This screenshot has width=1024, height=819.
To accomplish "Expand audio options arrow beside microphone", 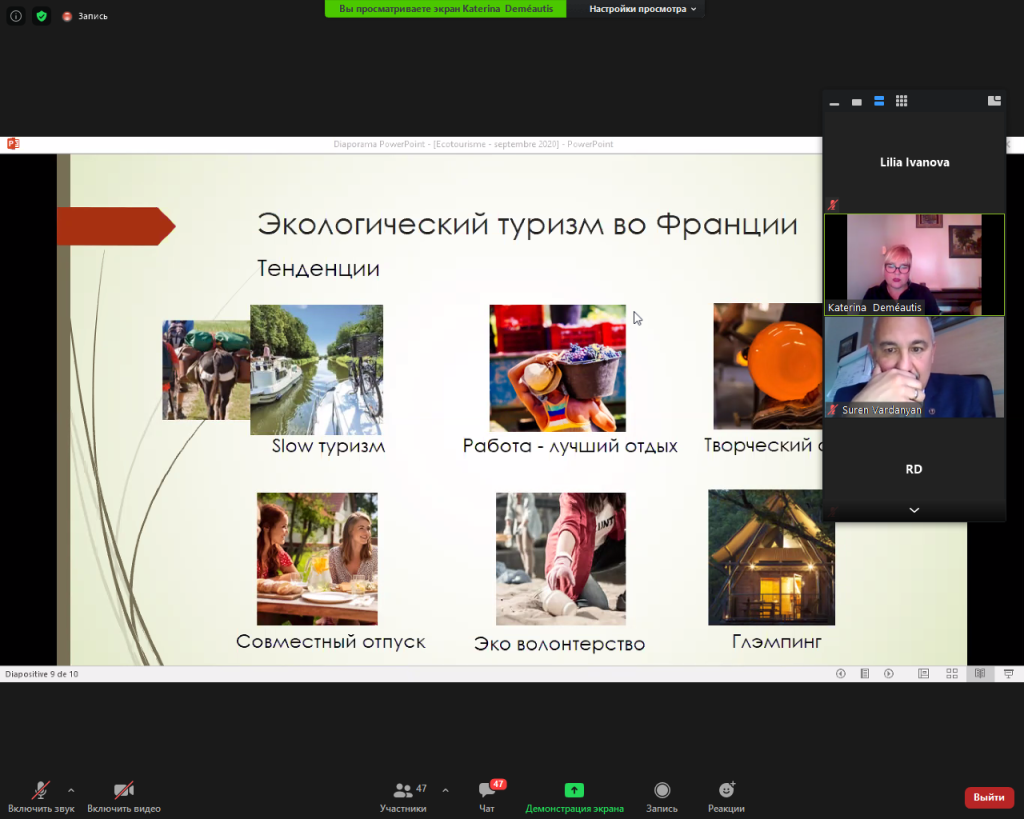I will (71, 789).
